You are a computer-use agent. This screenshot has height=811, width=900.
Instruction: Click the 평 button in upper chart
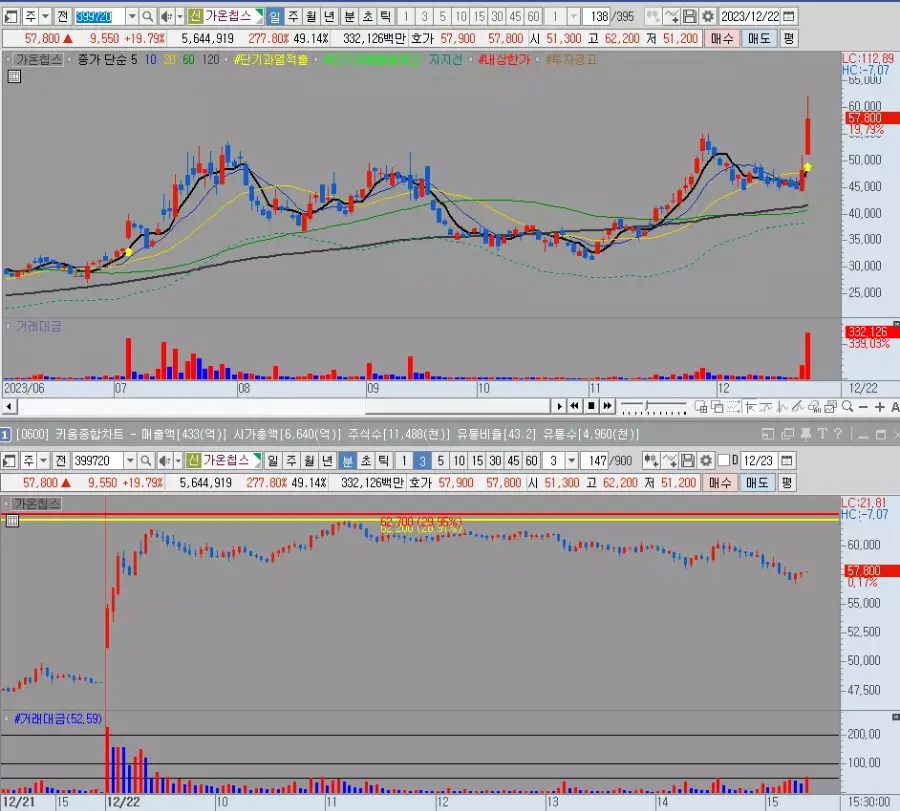coord(789,38)
